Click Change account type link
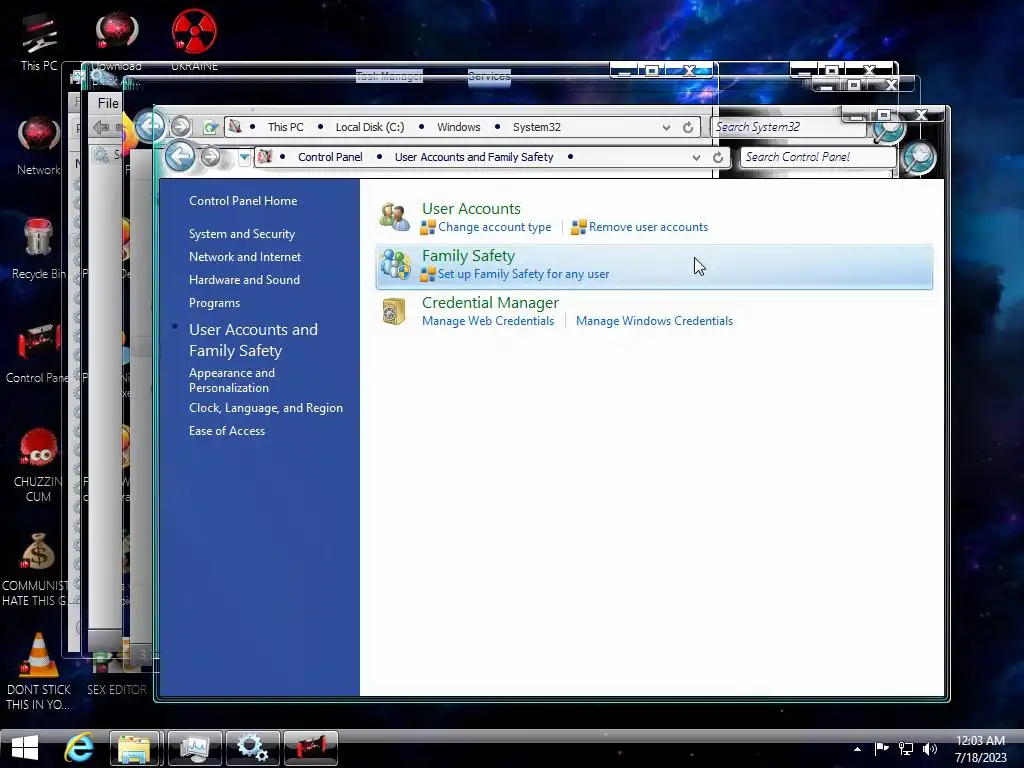 coord(494,227)
